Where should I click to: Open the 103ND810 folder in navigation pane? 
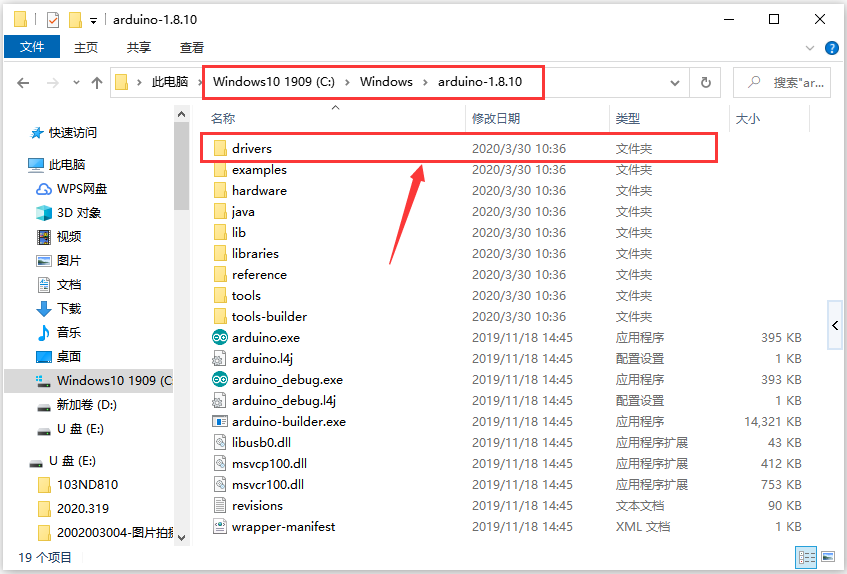point(87,485)
